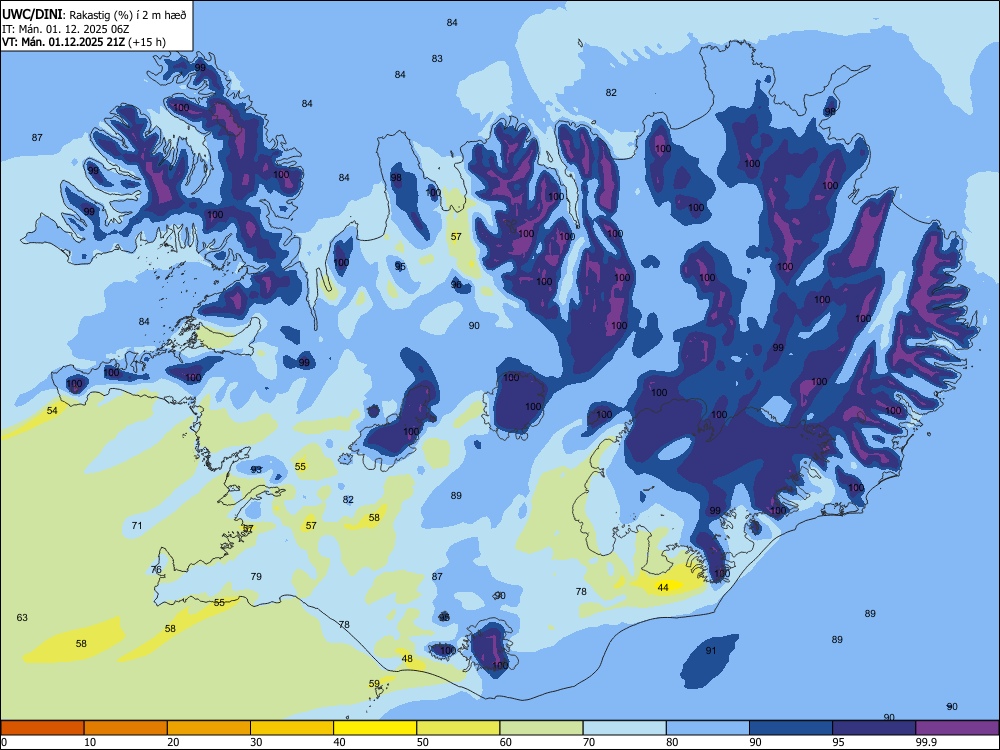1000x750 pixels.
Task: Click the title text "UWC/DINI: Rakastig (%) í 2 m hæð"
Action: [x=94, y=15]
